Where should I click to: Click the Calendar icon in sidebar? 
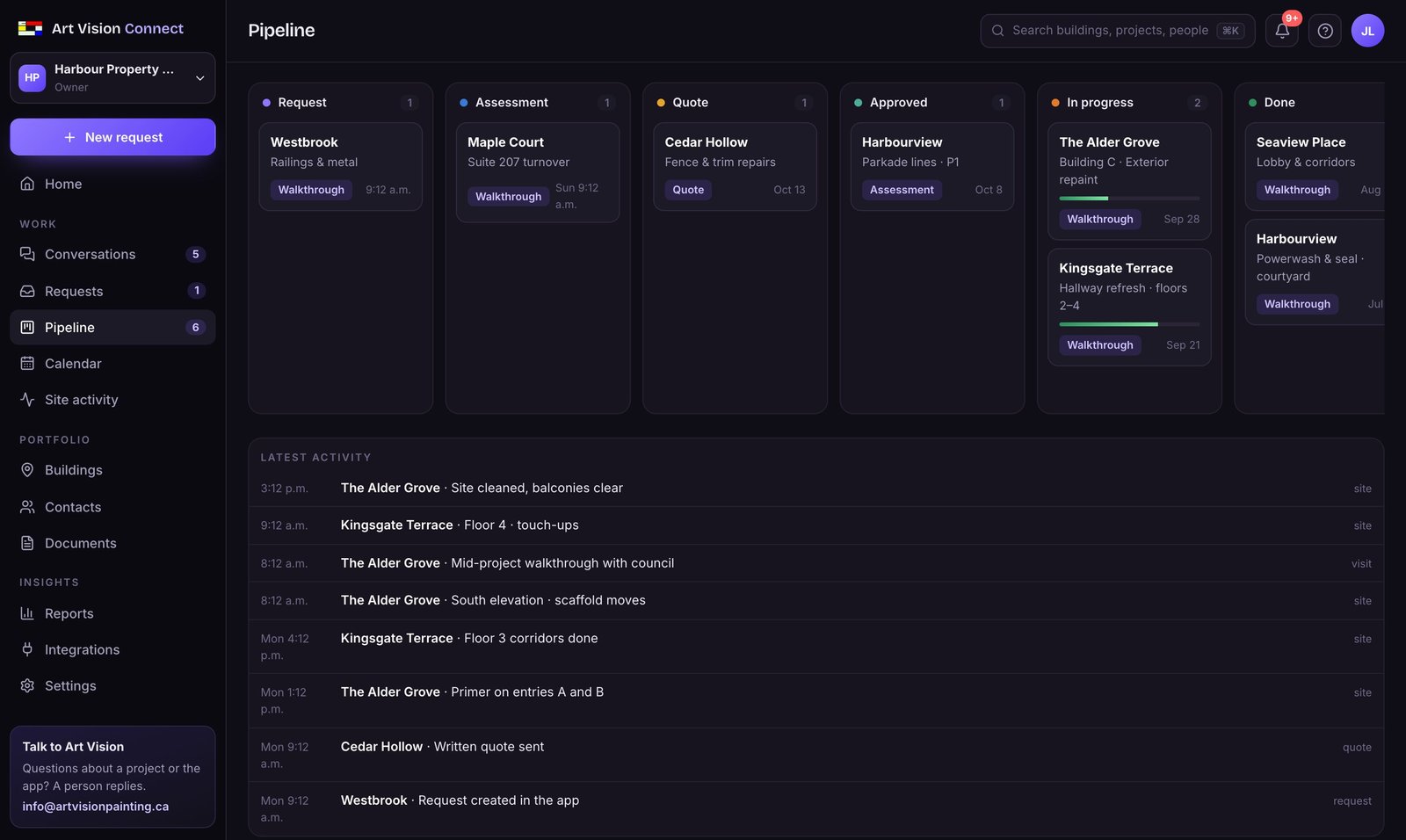tap(27, 364)
